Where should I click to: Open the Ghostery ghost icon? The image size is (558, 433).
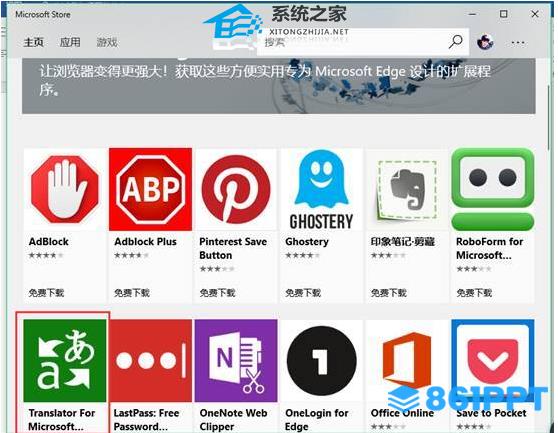tap(321, 189)
